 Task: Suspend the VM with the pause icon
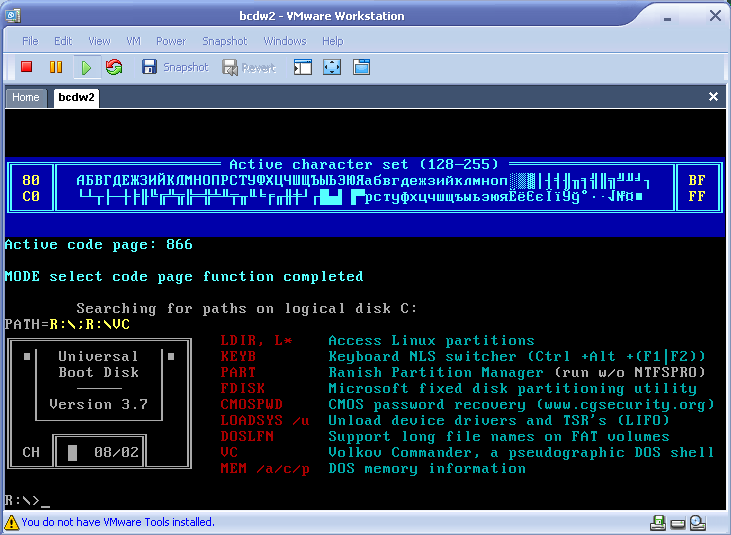pyautogui.click(x=56, y=67)
